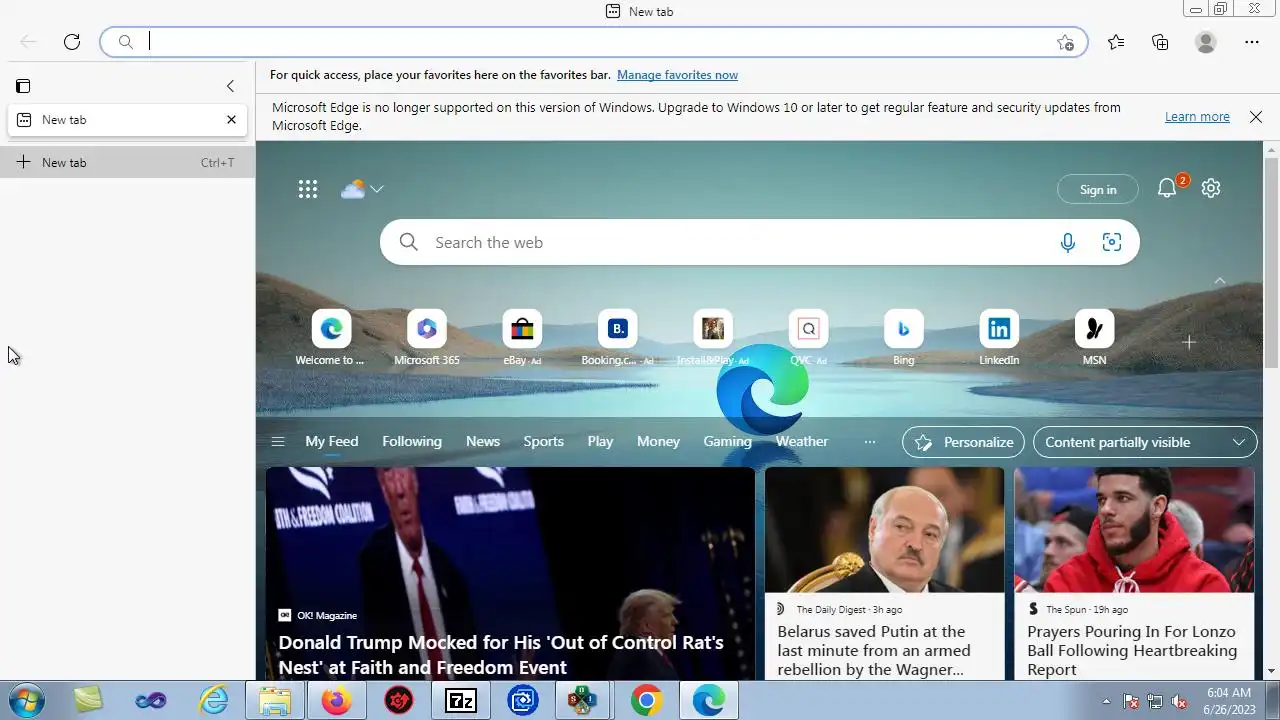Open the Favorites list icon
1280x720 pixels.
coord(1116,42)
